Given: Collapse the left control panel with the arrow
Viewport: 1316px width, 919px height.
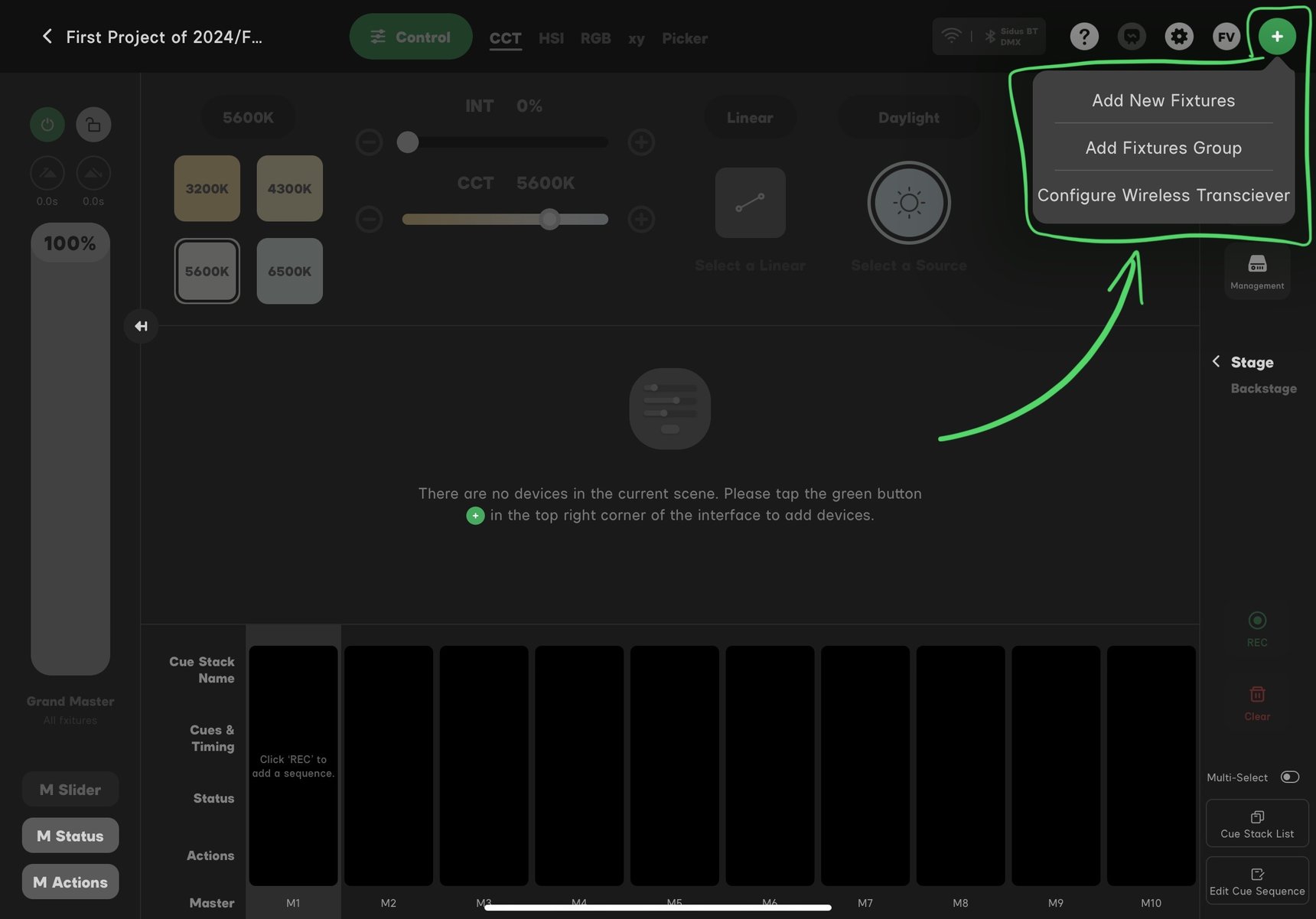Looking at the screenshot, I should (x=141, y=325).
